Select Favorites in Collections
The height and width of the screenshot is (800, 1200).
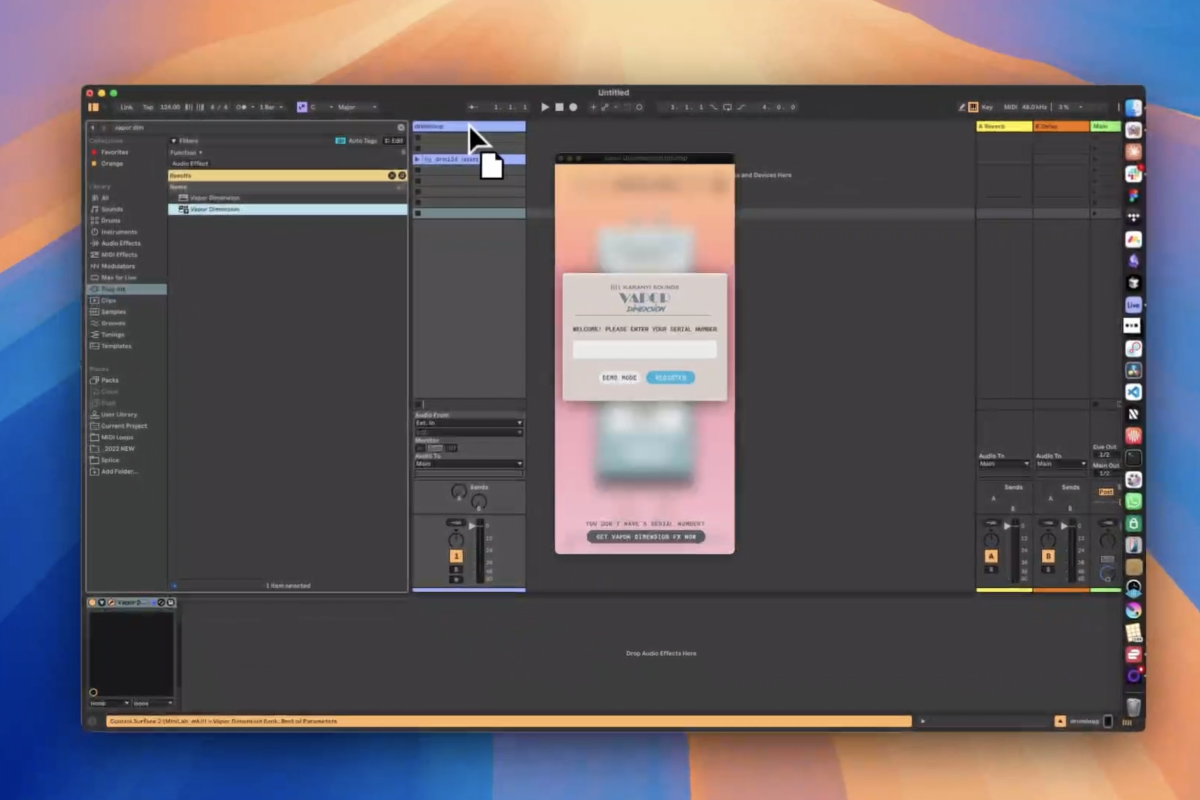tap(114, 152)
